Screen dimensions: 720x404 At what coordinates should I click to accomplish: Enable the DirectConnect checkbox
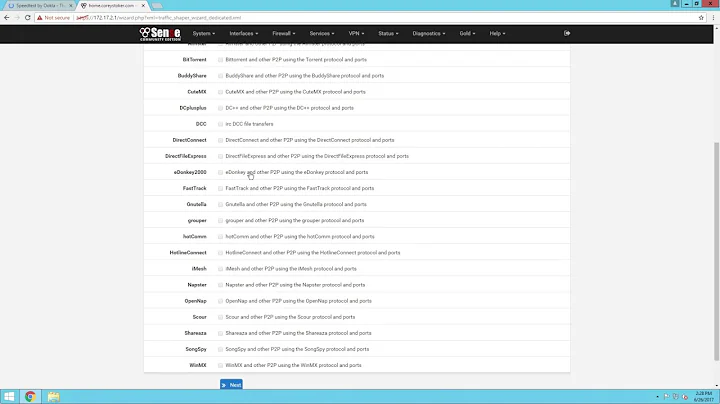[220, 140]
